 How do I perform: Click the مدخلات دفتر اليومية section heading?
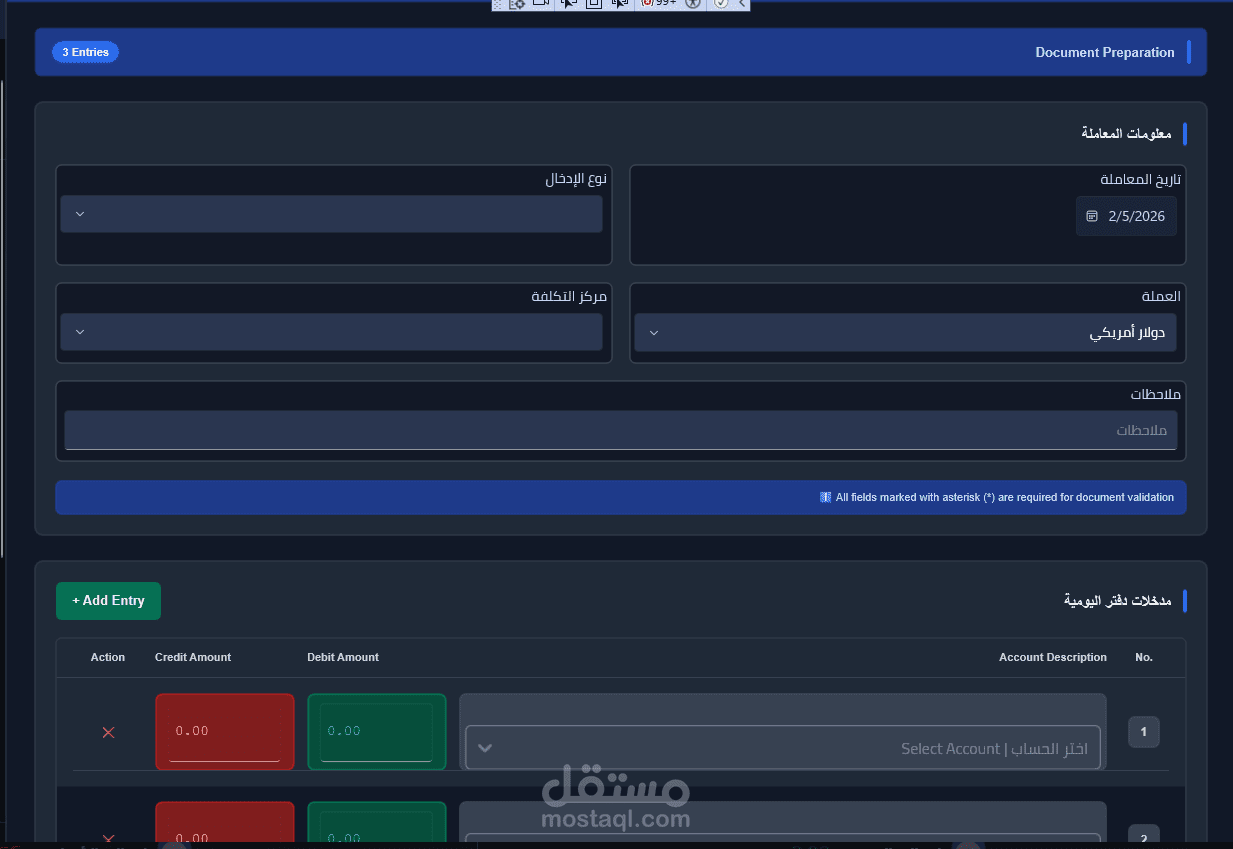tap(1118, 601)
